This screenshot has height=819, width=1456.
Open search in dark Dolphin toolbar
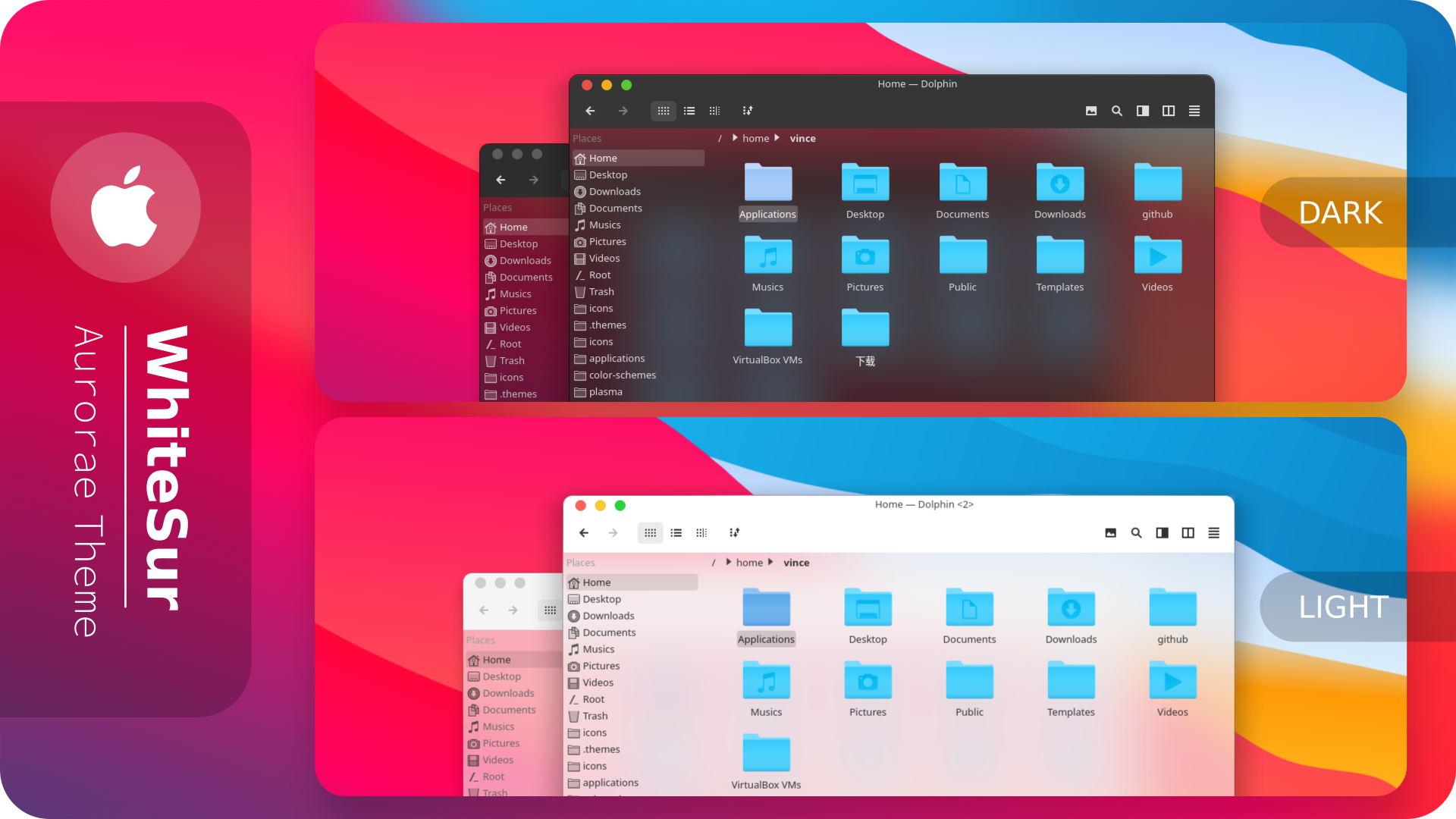click(x=1117, y=111)
